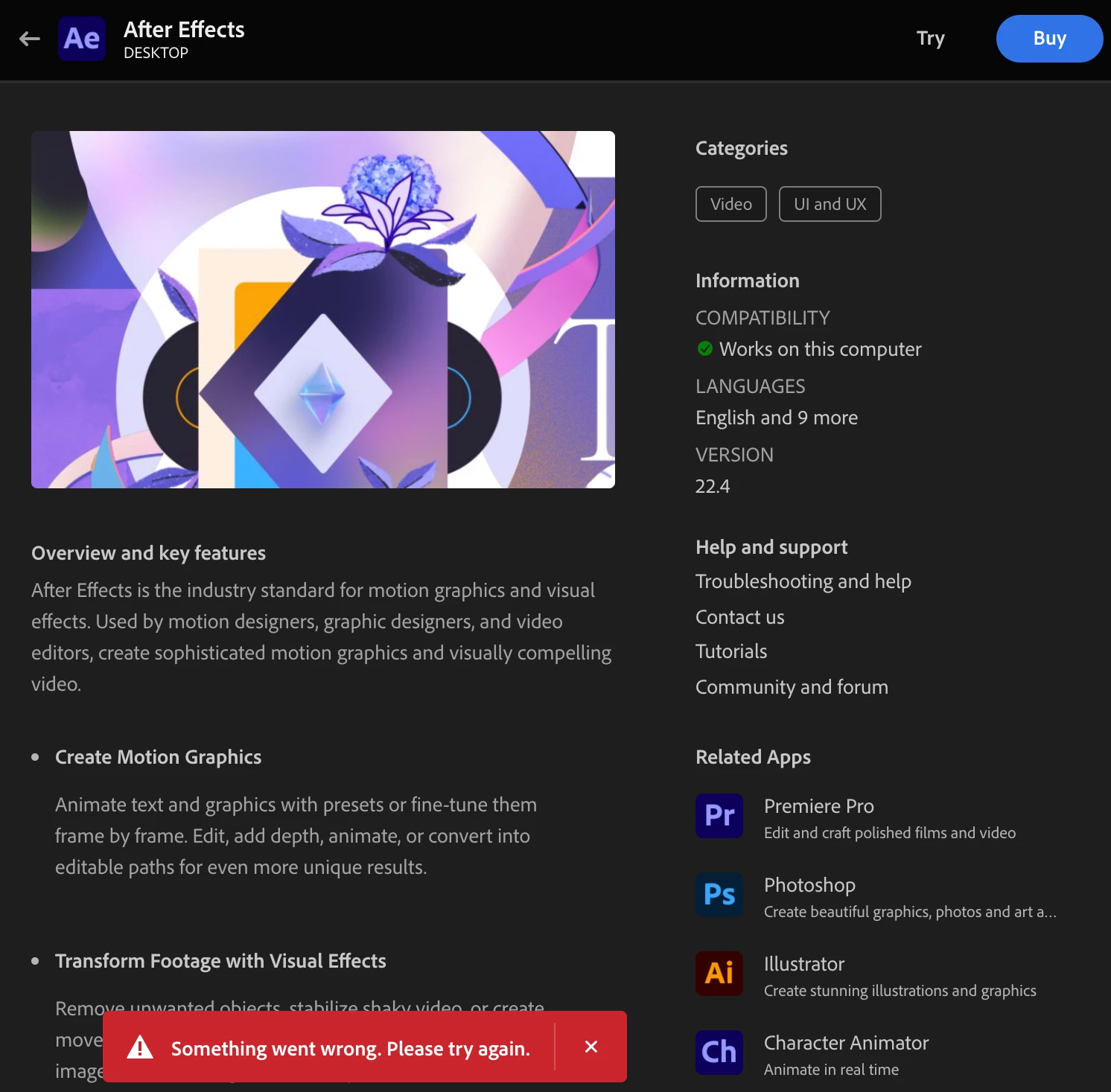Select the Video category tag
The height and width of the screenshot is (1092, 1111).
pyautogui.click(x=731, y=204)
